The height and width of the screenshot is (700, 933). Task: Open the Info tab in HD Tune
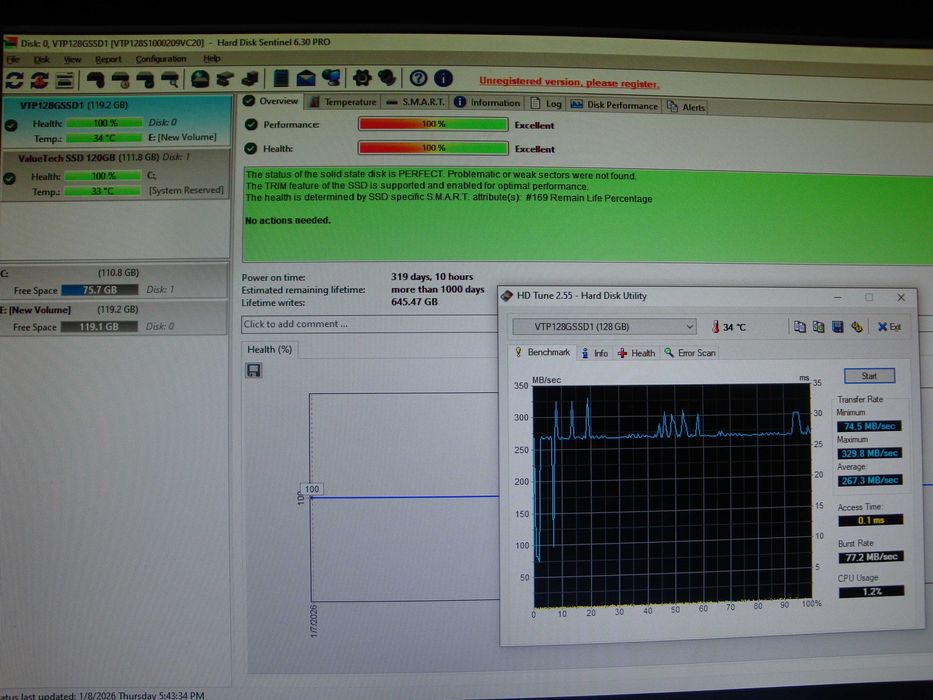tap(594, 353)
